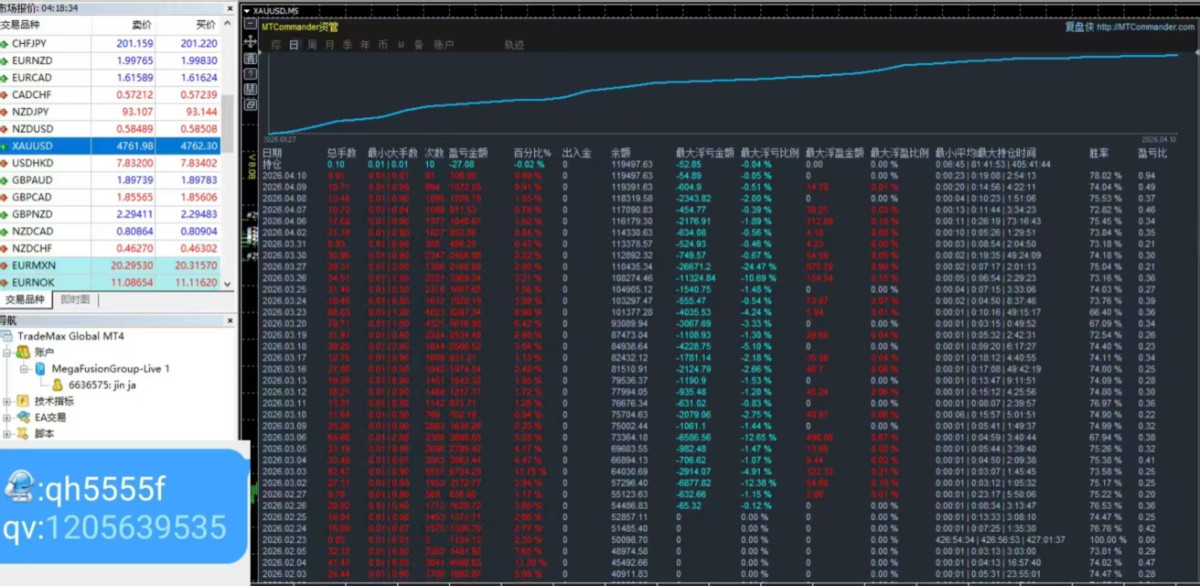Screen dimensions: 1200x586
Task: Open the 交易品种 tab
Action: click(26, 299)
